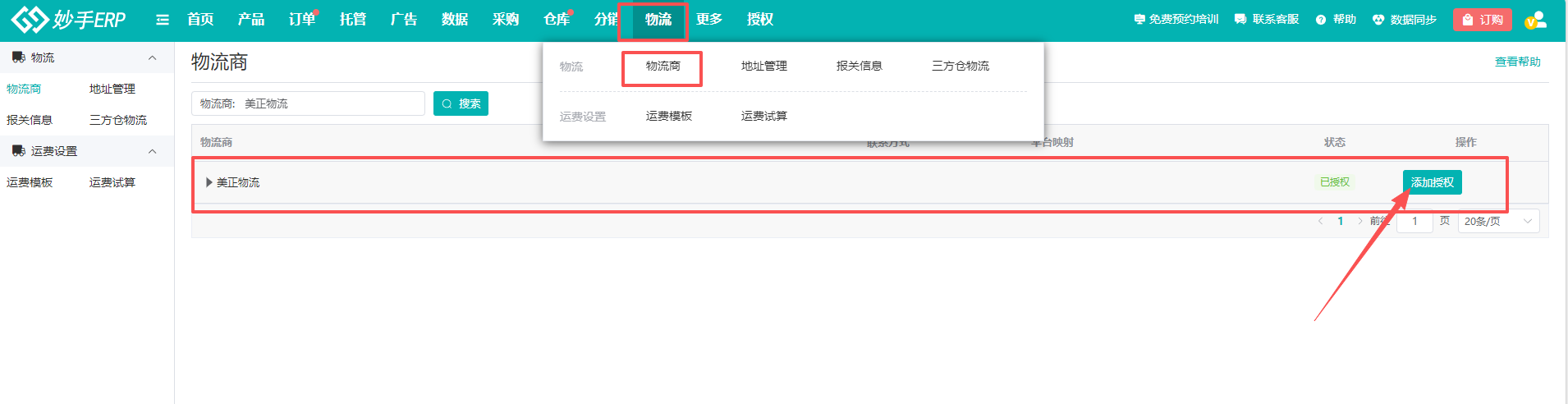
Task: Go to previous page arrow
Action: (1320, 221)
